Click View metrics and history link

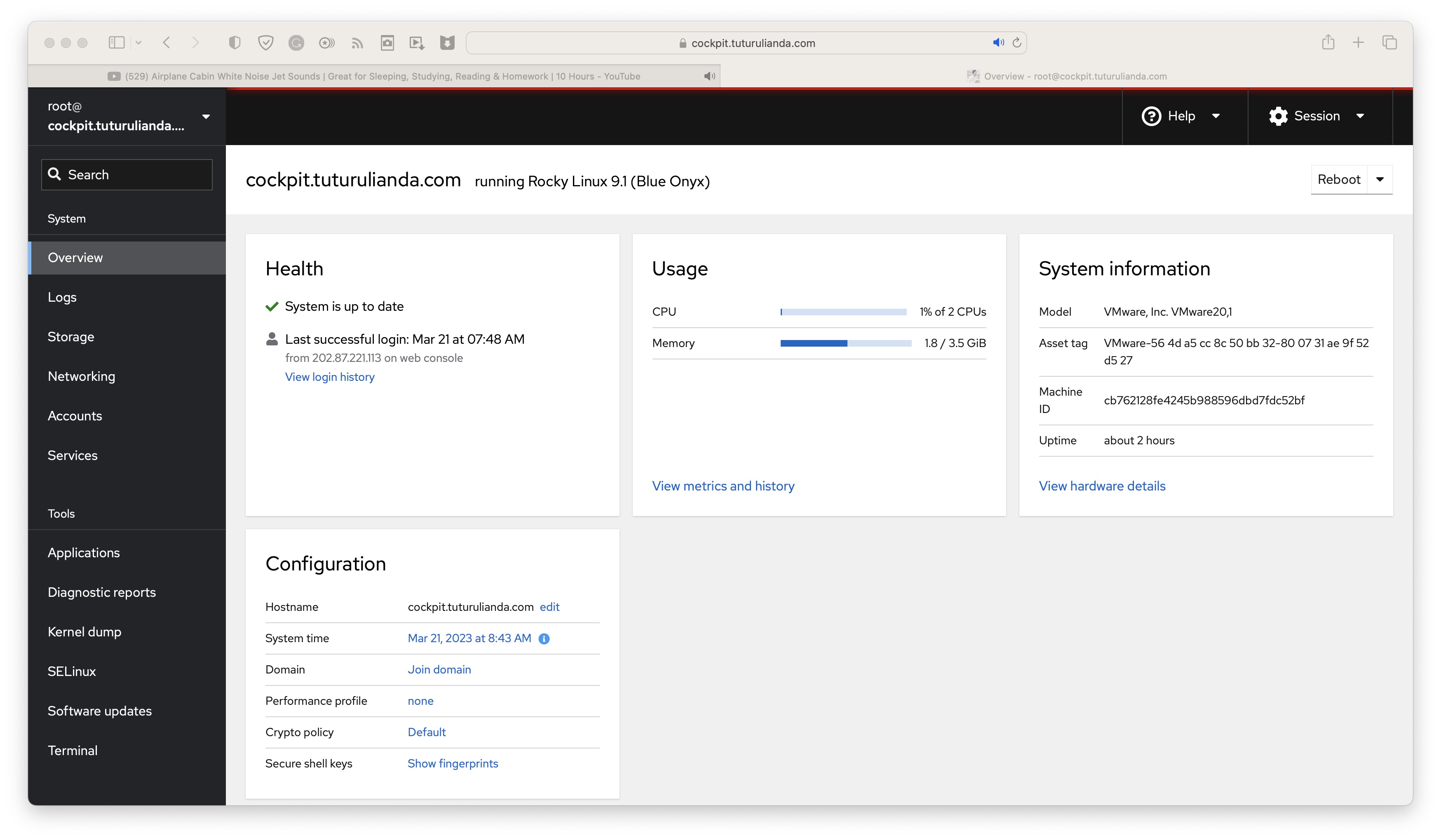click(x=723, y=485)
